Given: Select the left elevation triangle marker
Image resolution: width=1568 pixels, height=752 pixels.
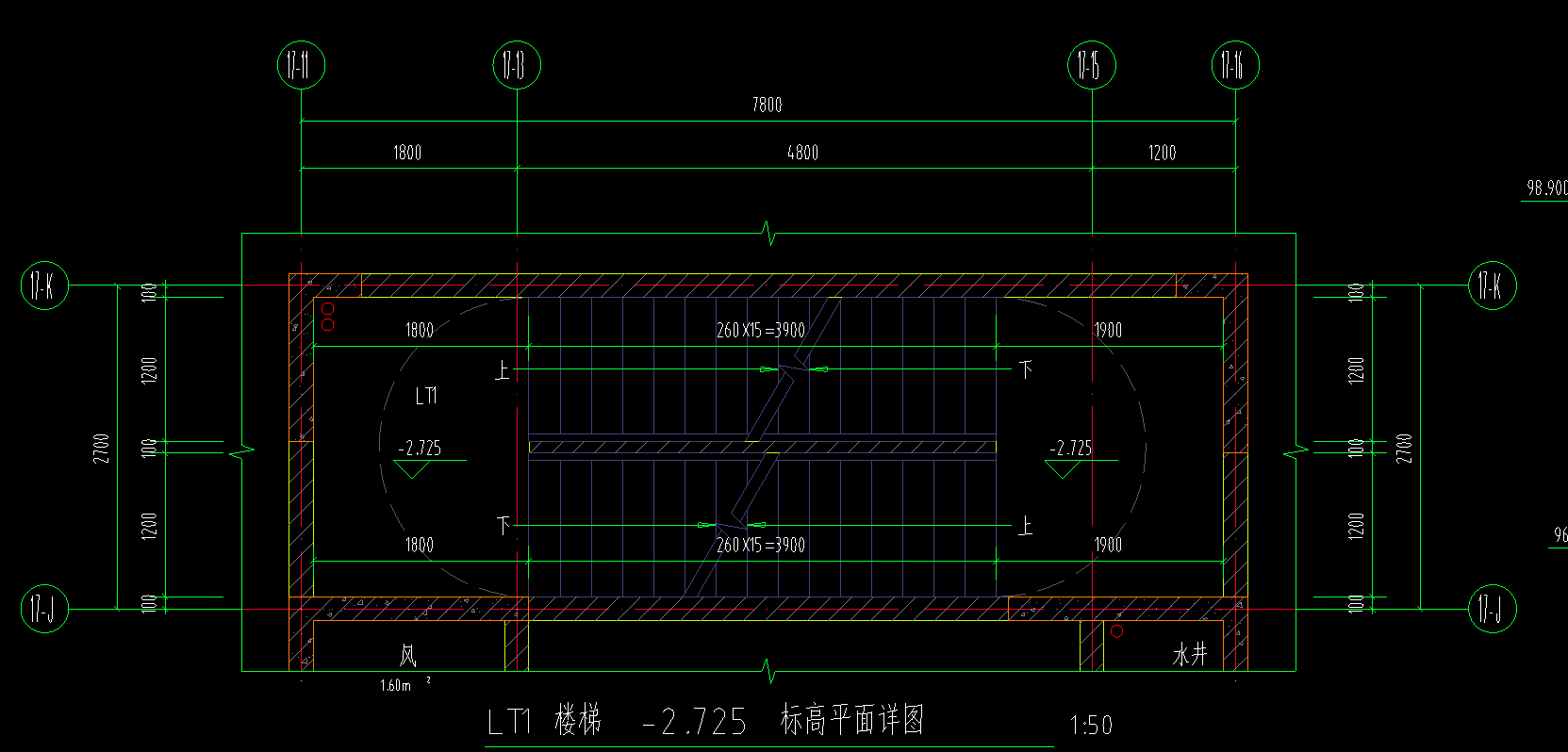Looking at the screenshot, I should (x=412, y=469).
